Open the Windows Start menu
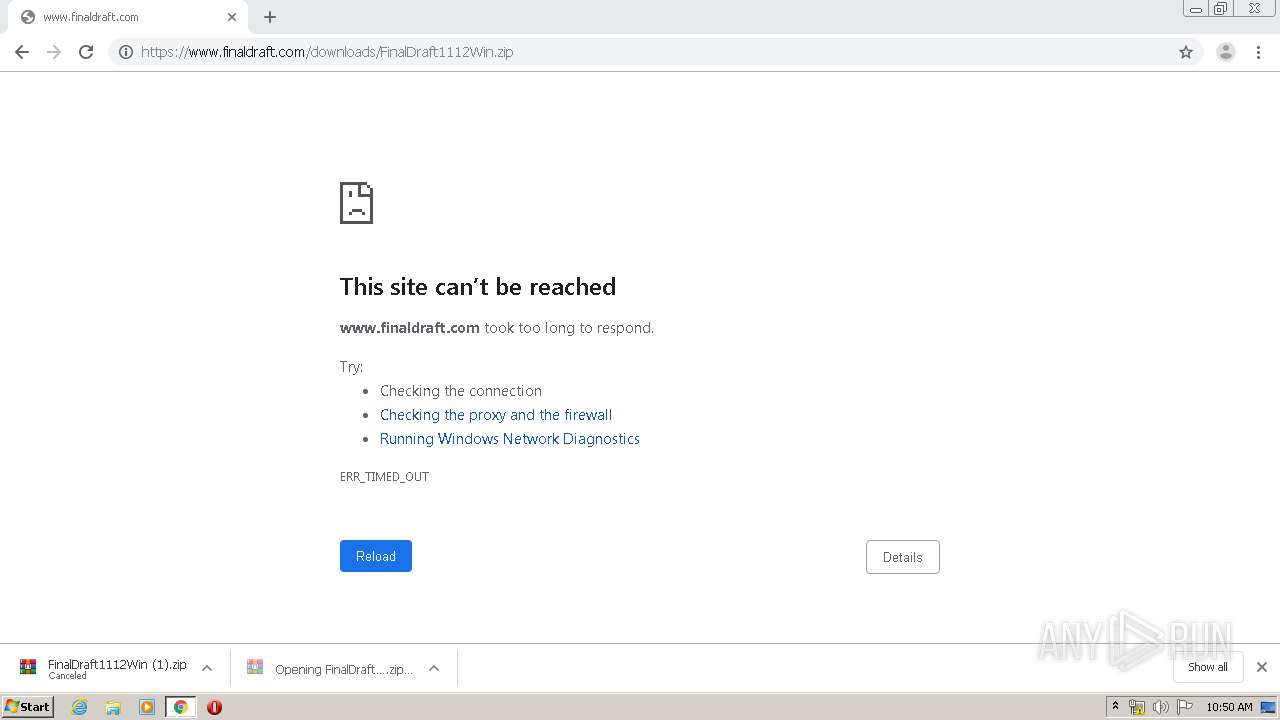 (28, 707)
